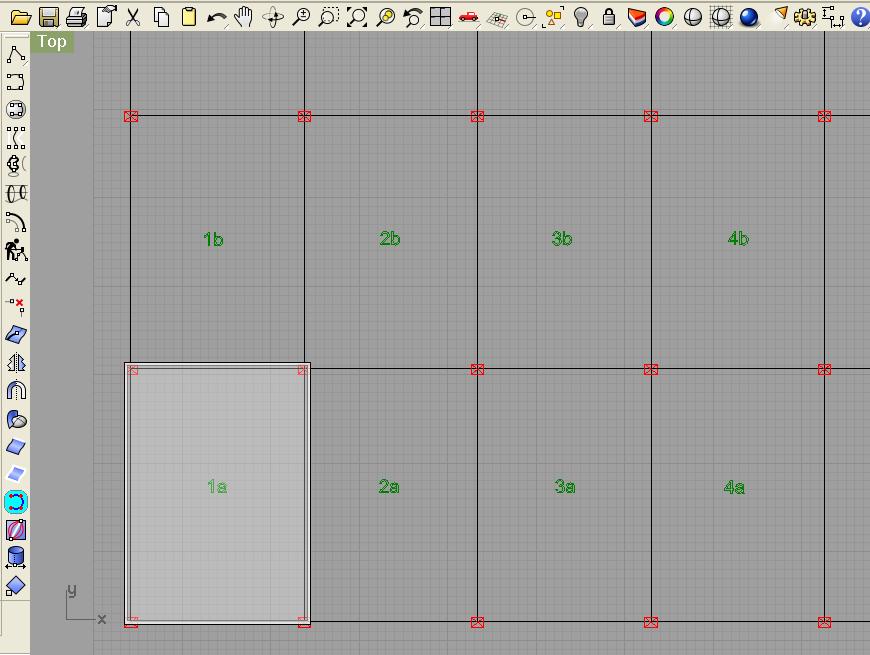Zoom to selected objects with the yellow magnifier
870x655 pixels.
(x=386, y=17)
